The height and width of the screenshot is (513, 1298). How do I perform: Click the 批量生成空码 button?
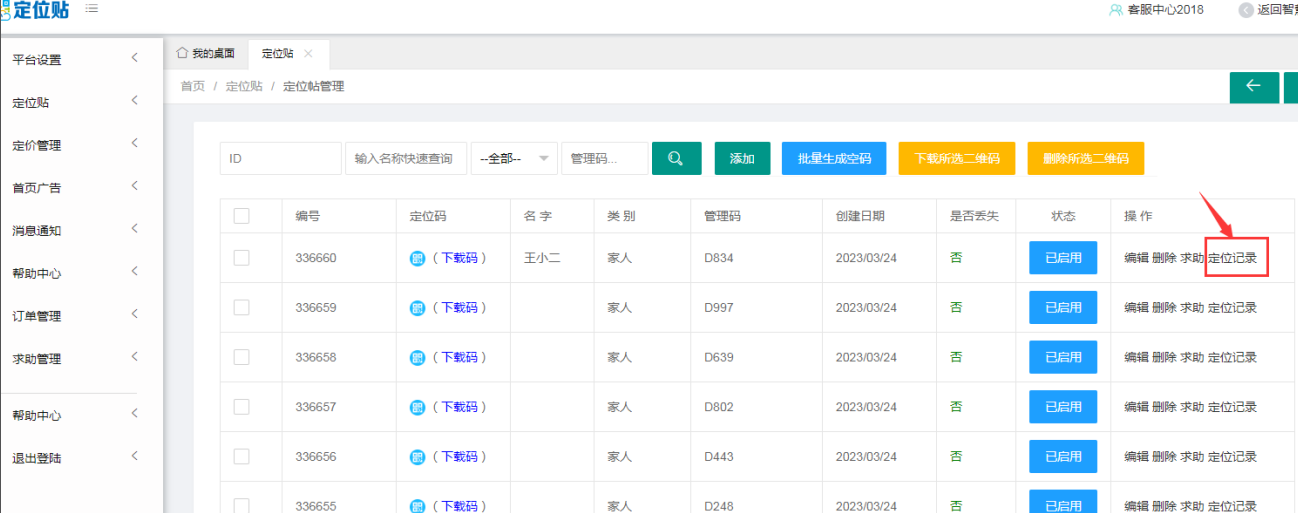pyautogui.click(x=834, y=158)
